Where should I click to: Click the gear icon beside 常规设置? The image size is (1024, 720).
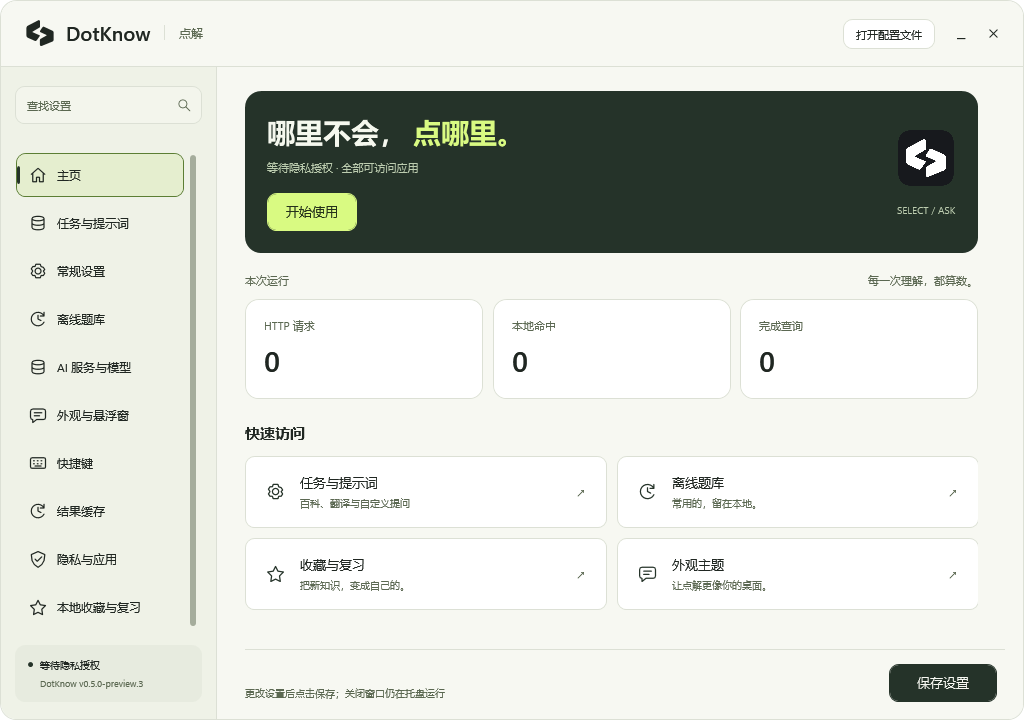[38, 271]
